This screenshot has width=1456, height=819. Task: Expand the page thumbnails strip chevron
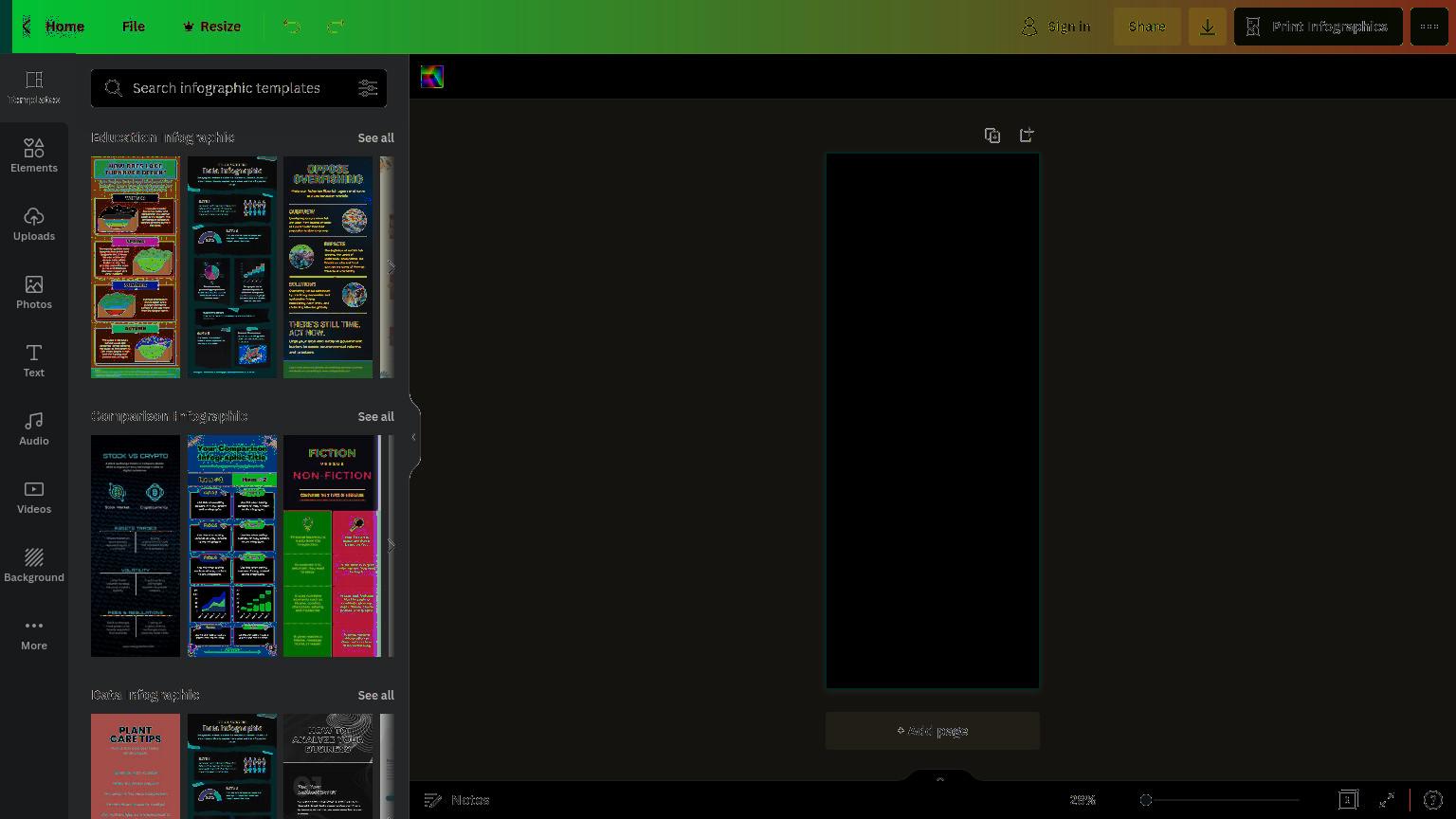click(x=940, y=777)
